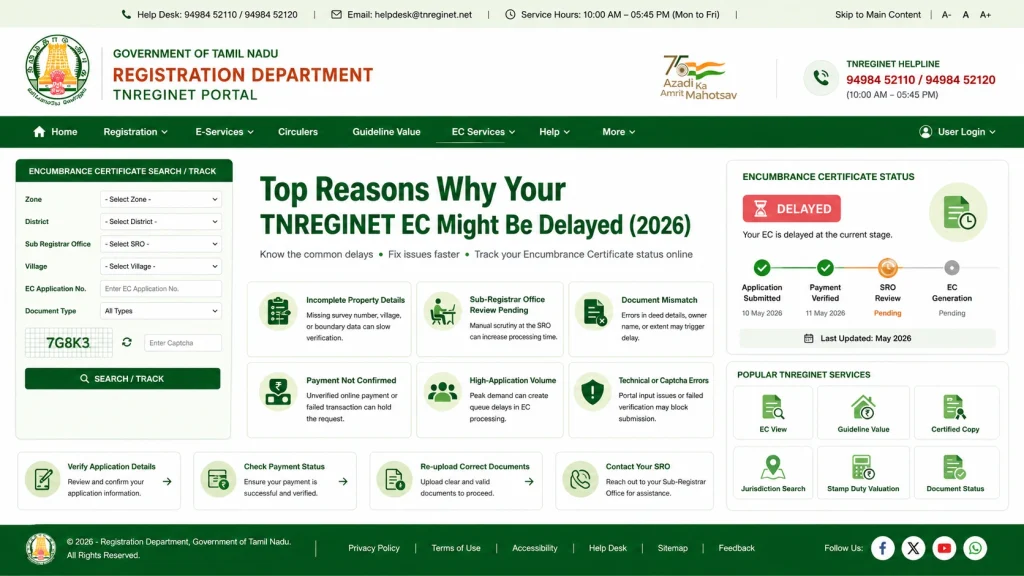Click the EC Generation step marker
This screenshot has width=1024, height=576.
[952, 268]
